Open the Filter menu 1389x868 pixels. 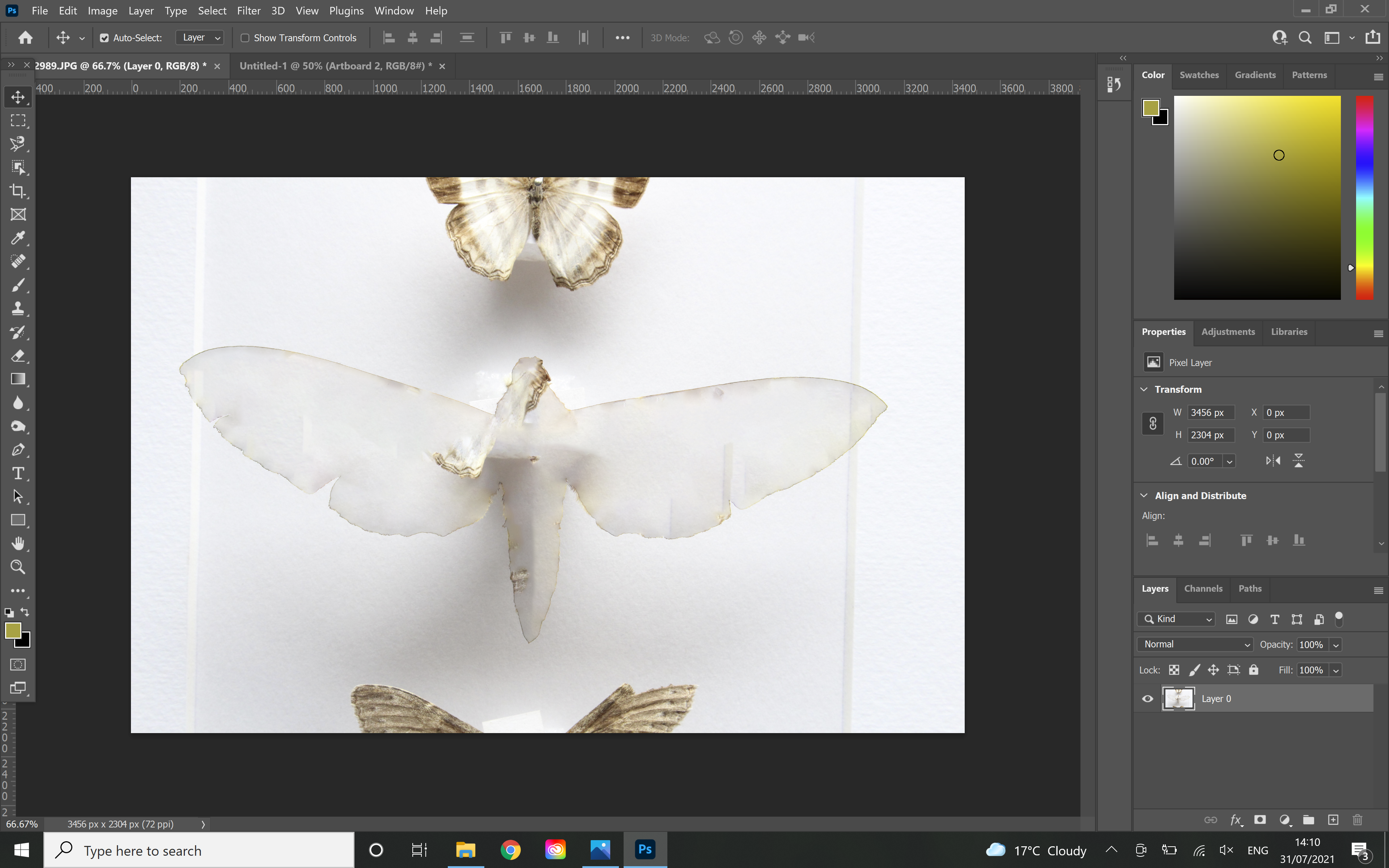click(249, 10)
